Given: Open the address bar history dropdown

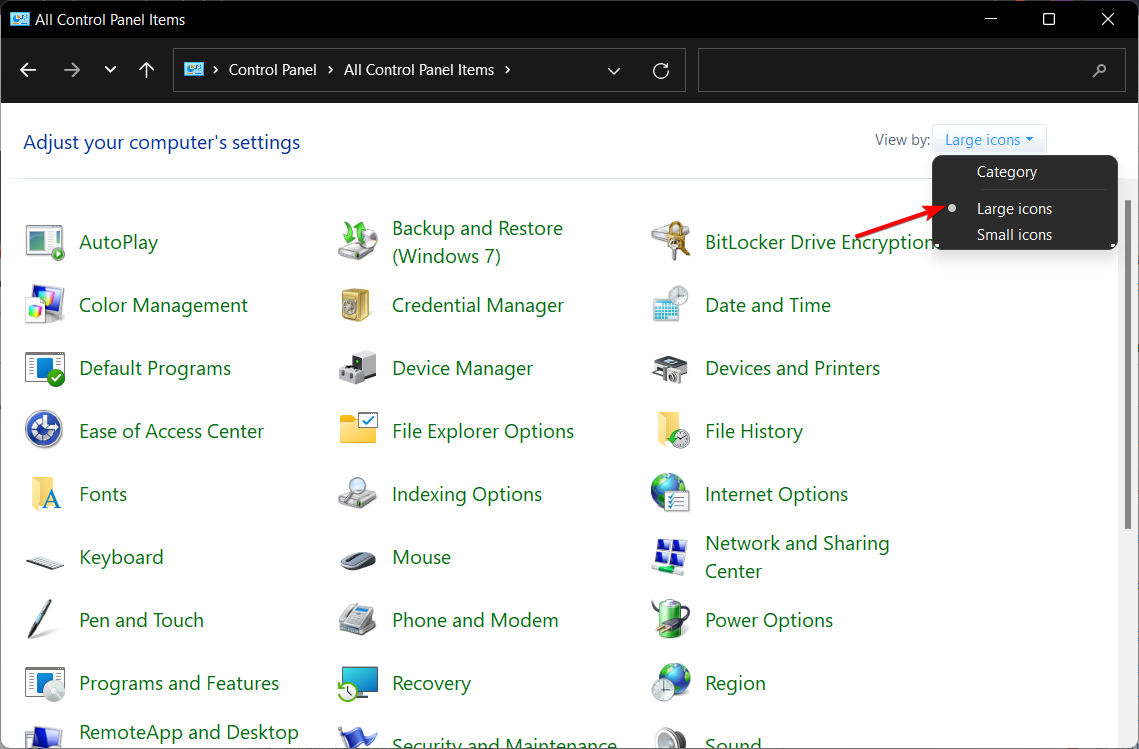Looking at the screenshot, I should [x=614, y=70].
